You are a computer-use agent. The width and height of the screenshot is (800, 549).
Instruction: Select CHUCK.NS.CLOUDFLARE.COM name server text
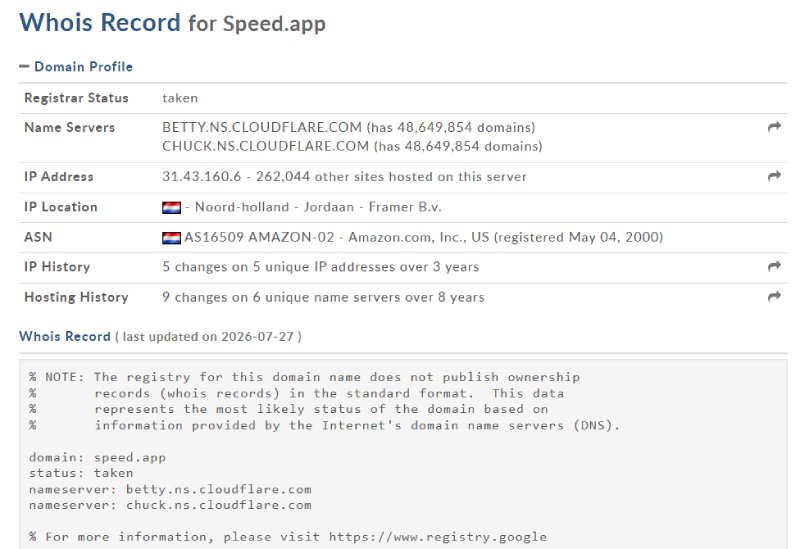pos(265,146)
